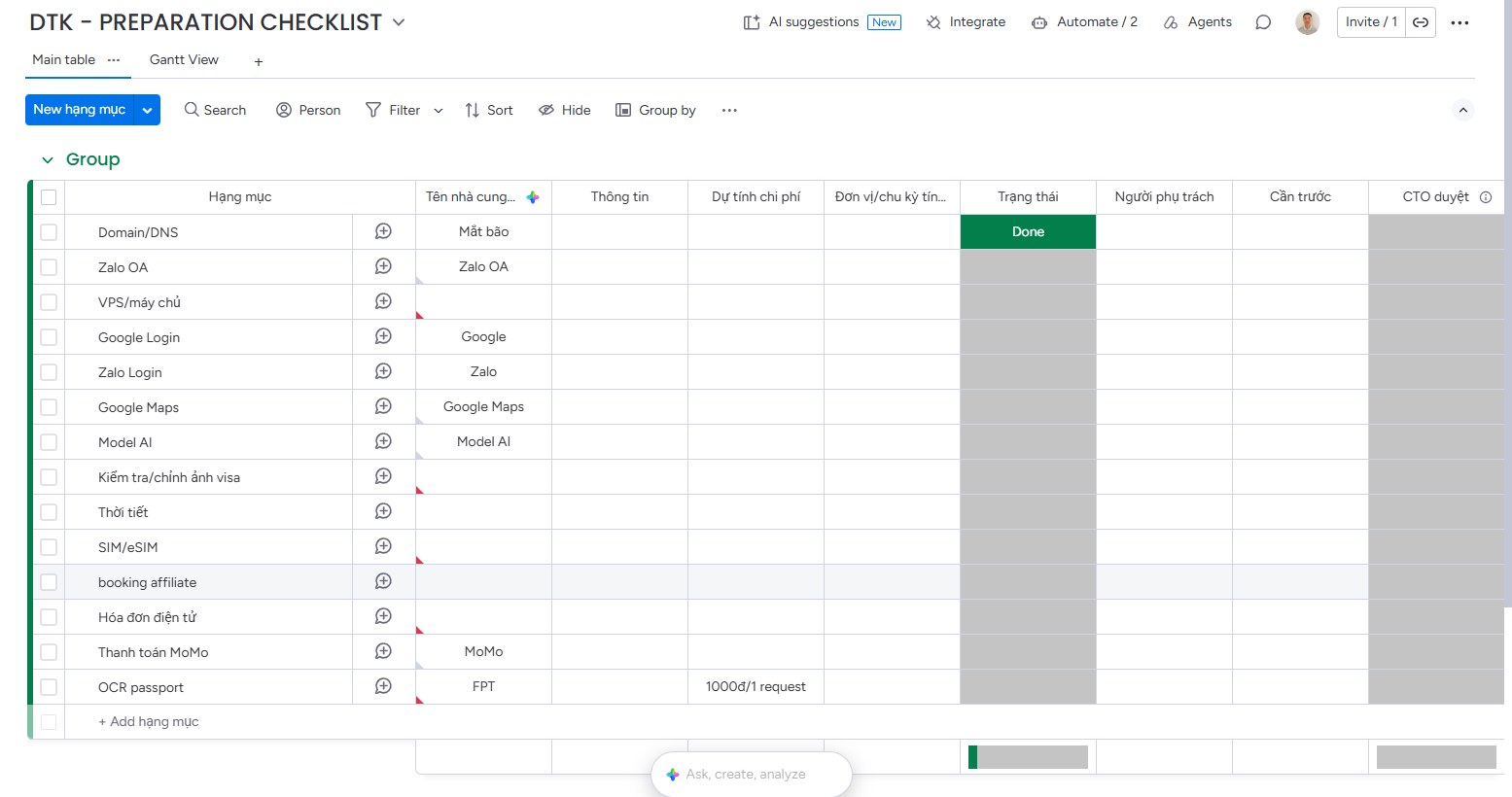The height and width of the screenshot is (797, 1512).
Task: Open the Sort tool
Action: 488,110
